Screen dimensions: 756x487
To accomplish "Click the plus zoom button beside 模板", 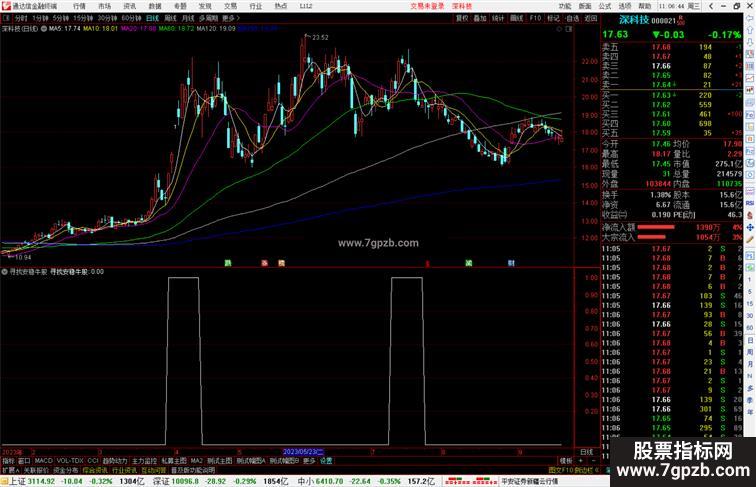I will 581,461.
